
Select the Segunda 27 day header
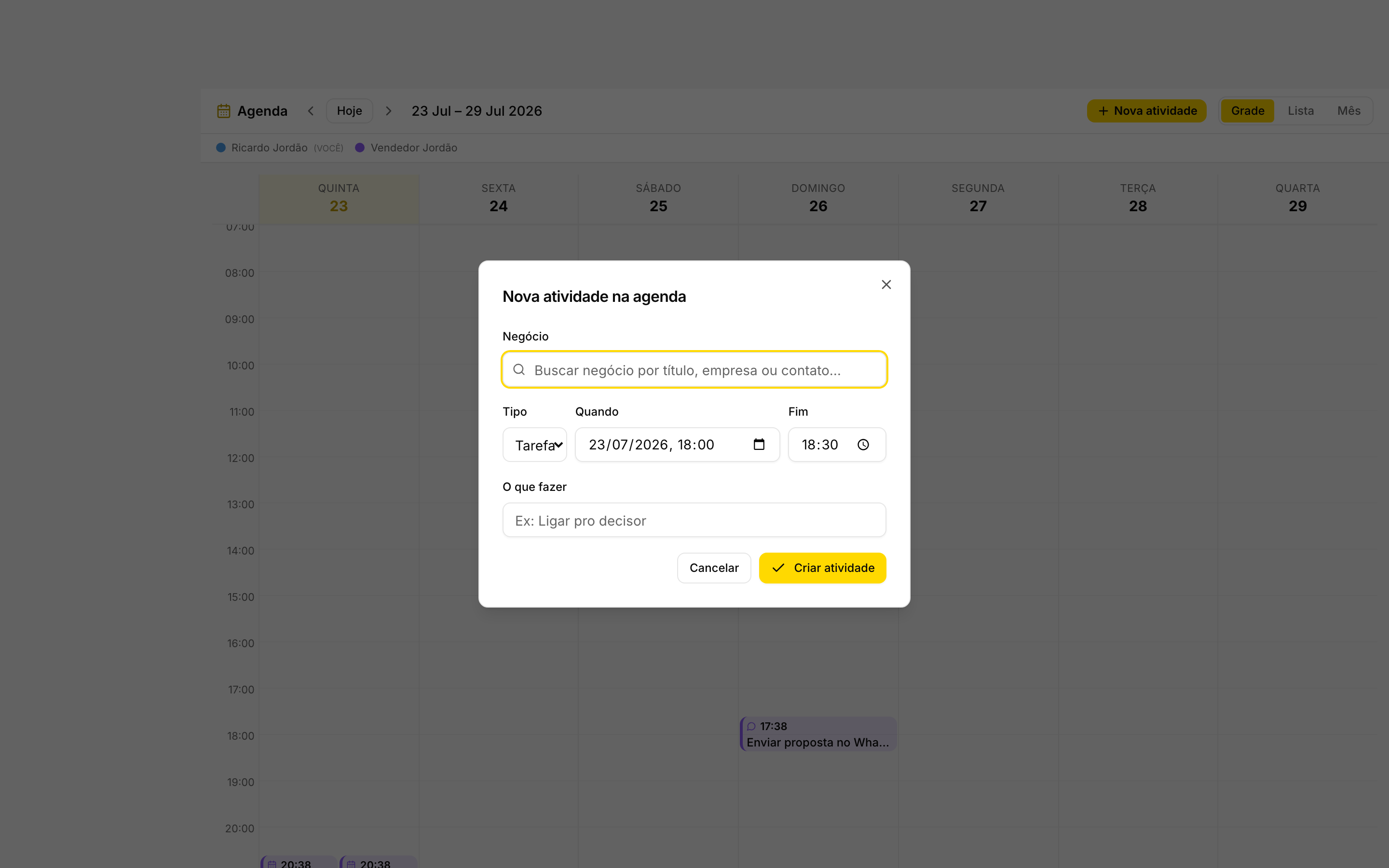point(978,198)
